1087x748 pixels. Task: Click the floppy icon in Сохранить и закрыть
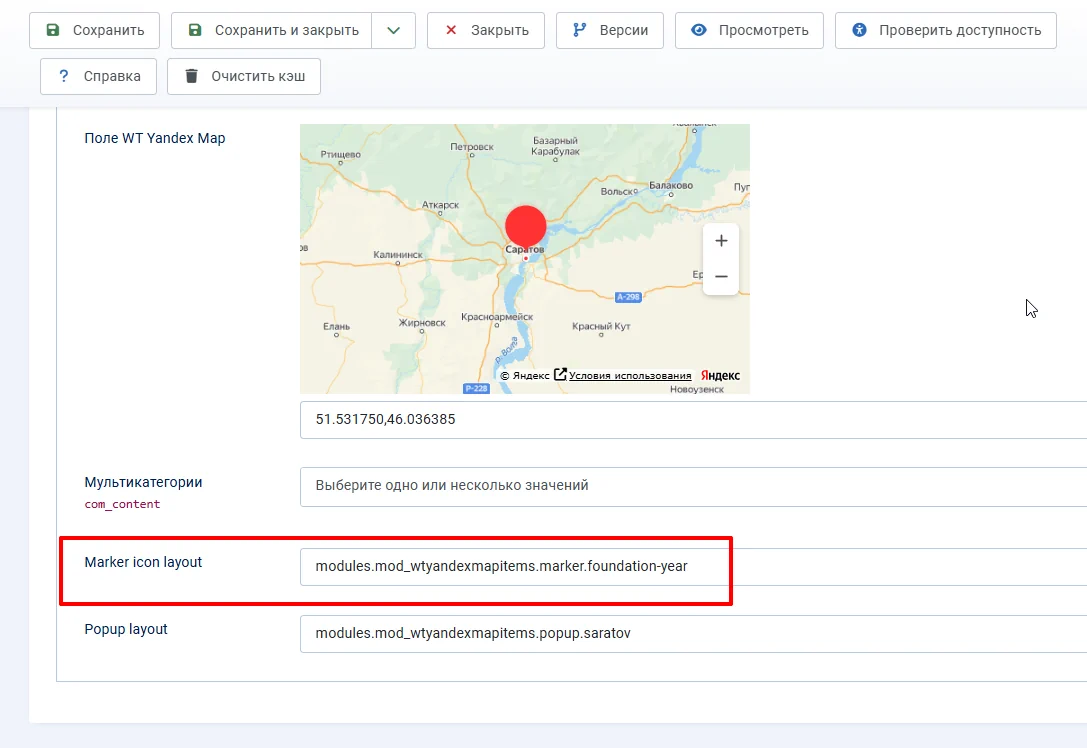pos(195,30)
